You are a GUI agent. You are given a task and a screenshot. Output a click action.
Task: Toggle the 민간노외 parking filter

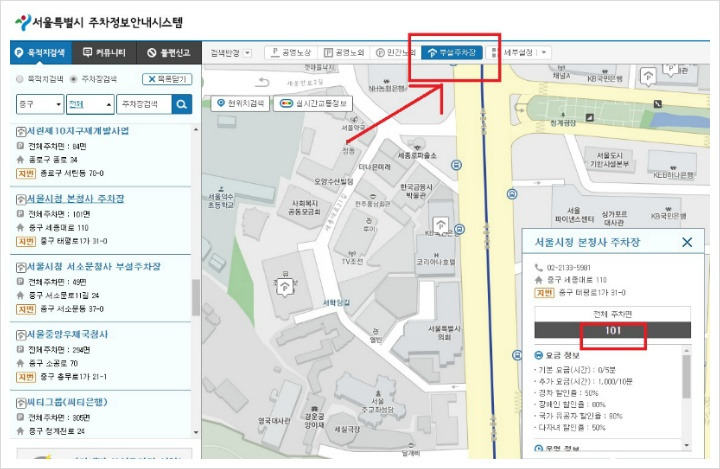pyautogui.click(x=395, y=52)
